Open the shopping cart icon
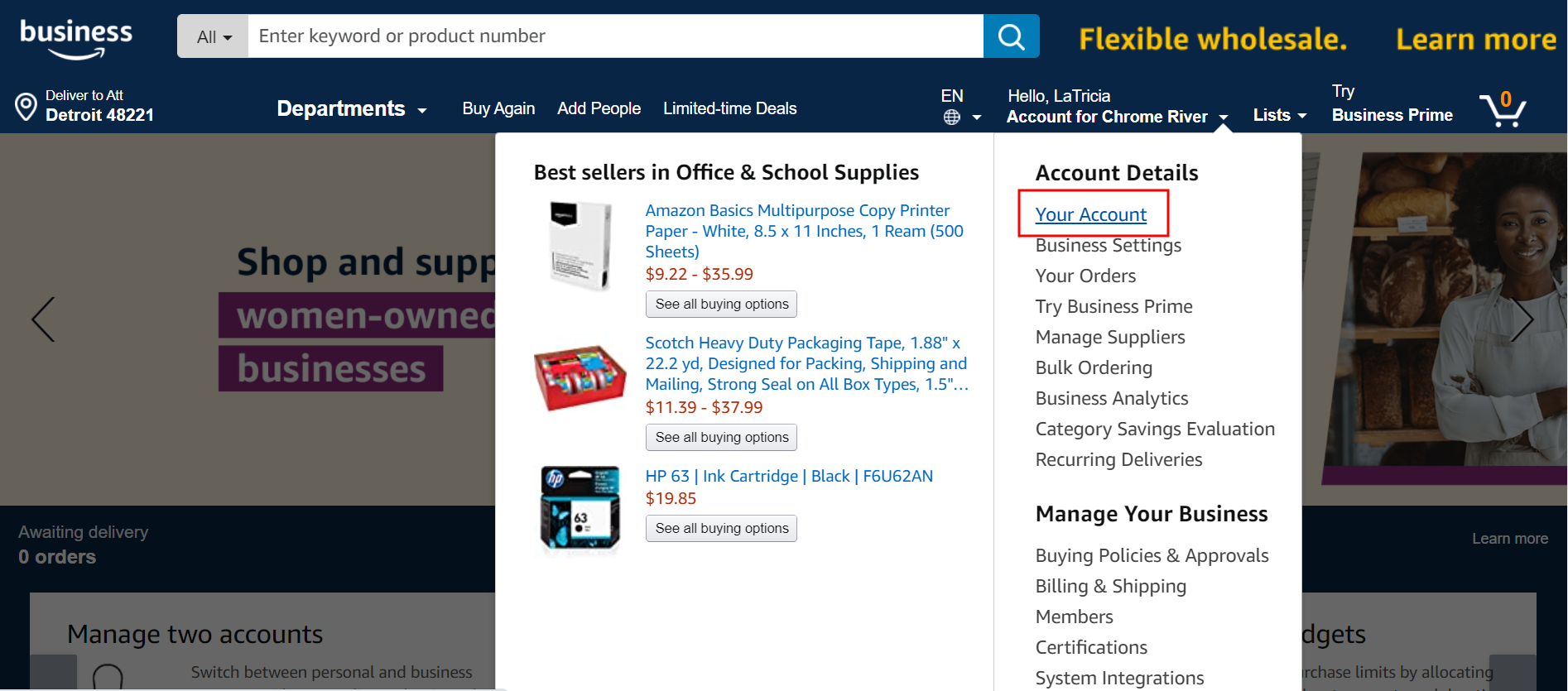 [1503, 109]
